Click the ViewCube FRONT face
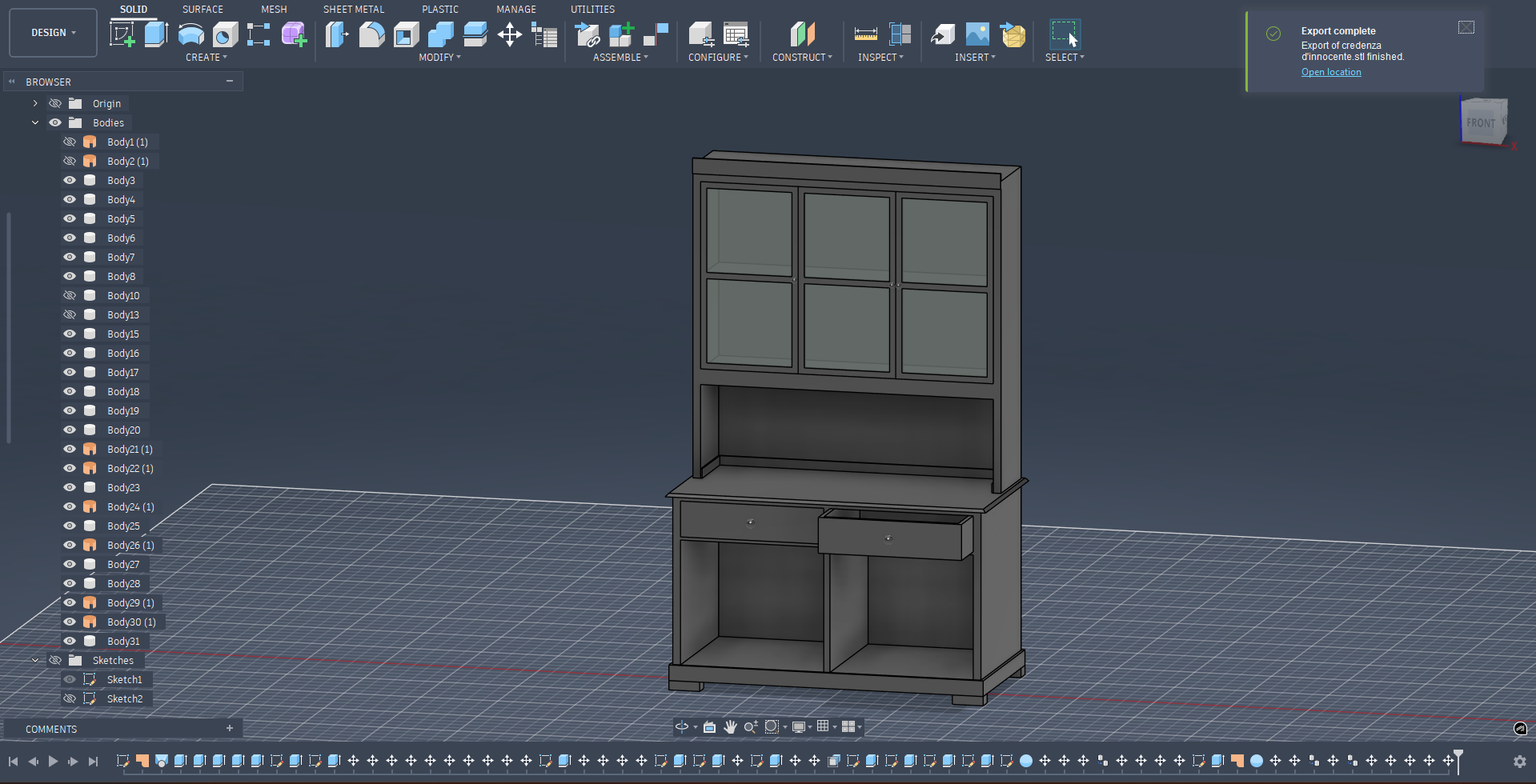Viewport: 1536px width, 784px height. [x=1480, y=122]
